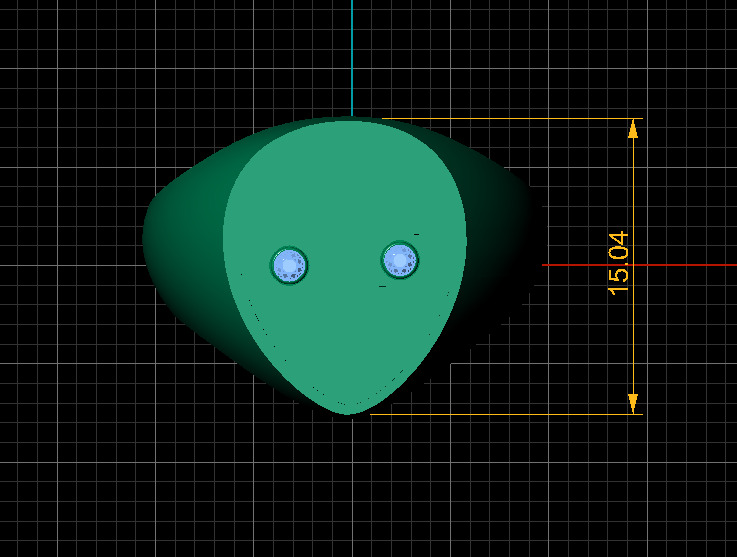The width and height of the screenshot is (737, 557).
Task: Click the right blue gemstone
Action: pyautogui.click(x=400, y=260)
